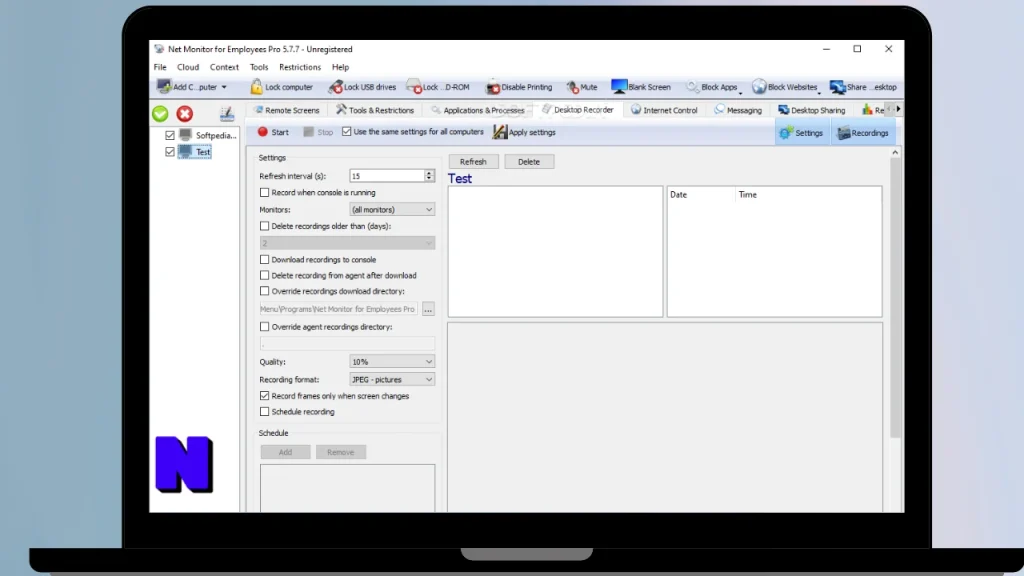
Task: Toggle Use the same settings for all computers
Action: pos(347,132)
